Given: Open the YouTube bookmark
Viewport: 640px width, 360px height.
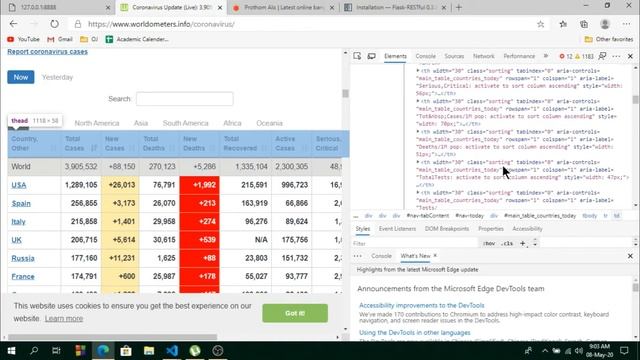Looking at the screenshot, I should click(x=23, y=39).
